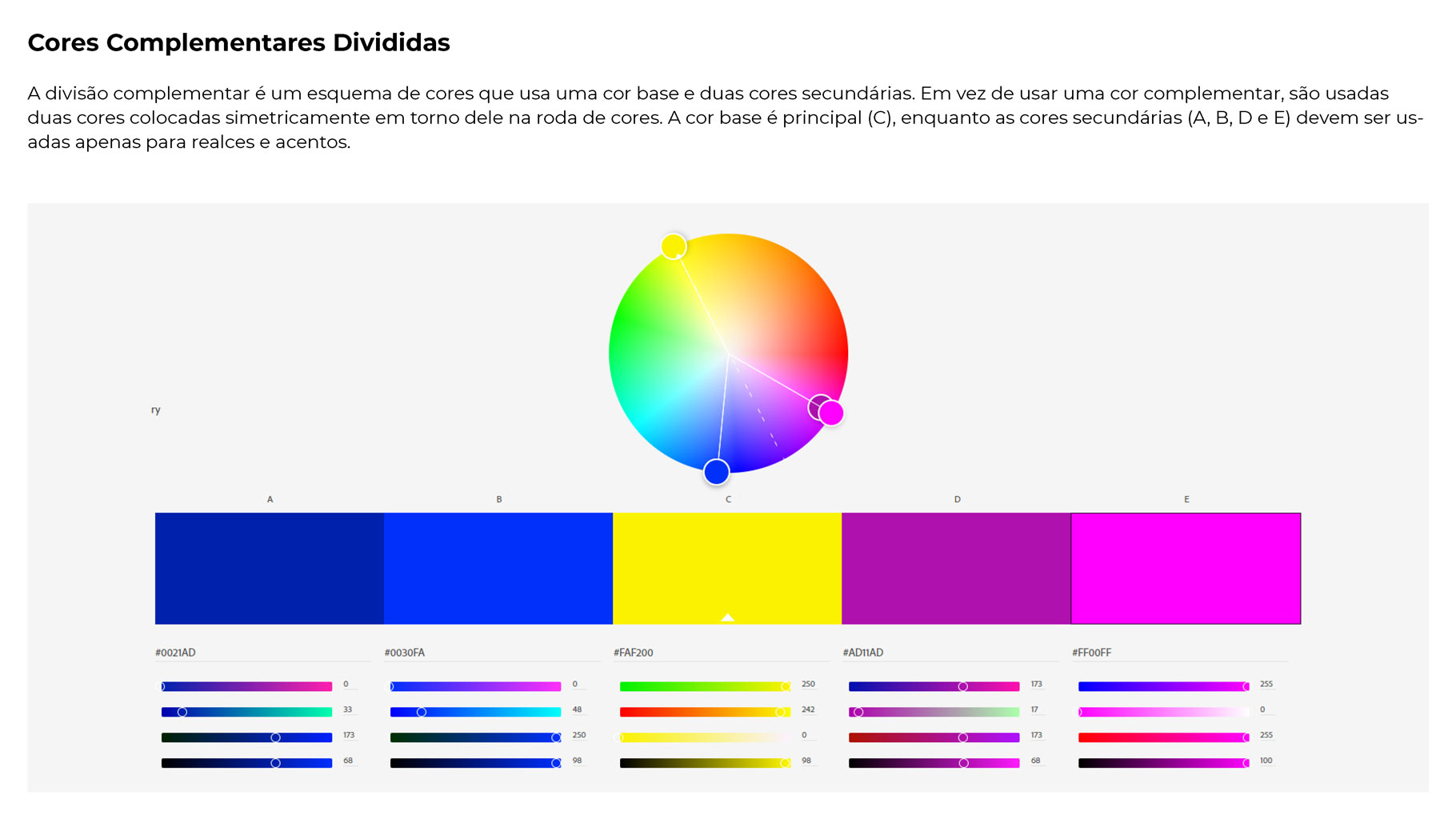Click hex field #0030FA
This screenshot has width=1456, height=819.
(x=491, y=653)
